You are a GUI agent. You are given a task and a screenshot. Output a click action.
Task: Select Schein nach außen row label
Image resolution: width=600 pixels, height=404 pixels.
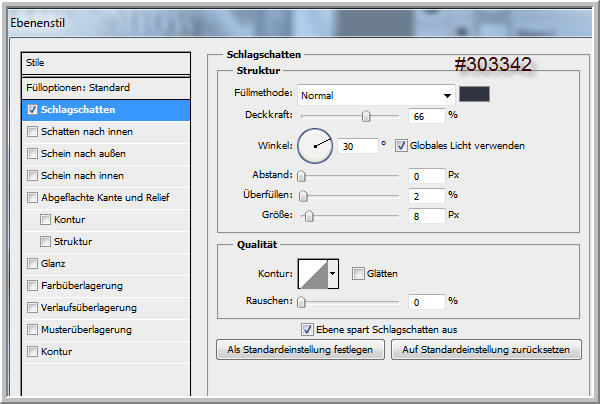(83, 154)
